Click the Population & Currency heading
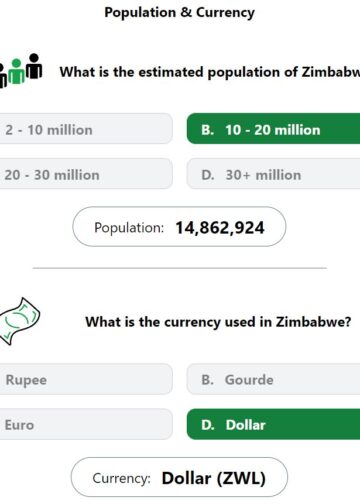360x504 pixels. (180, 13)
